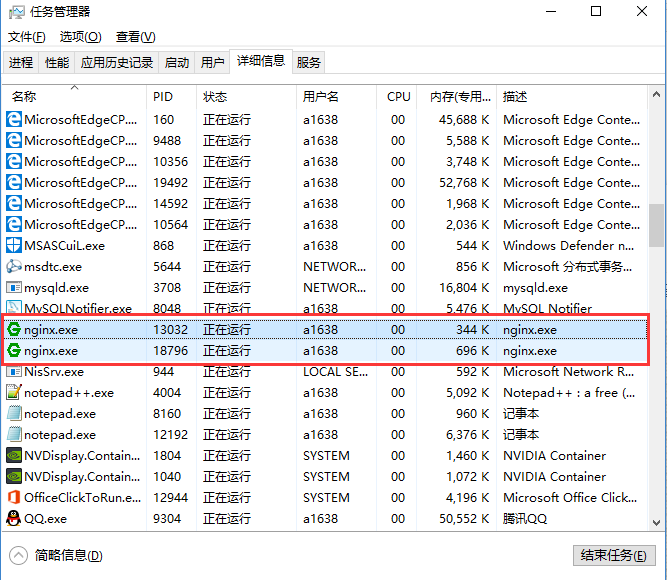Viewport: 667px width, 580px height.
Task: Select the OfficeClickToRun.e... process name
Action: coord(83,497)
